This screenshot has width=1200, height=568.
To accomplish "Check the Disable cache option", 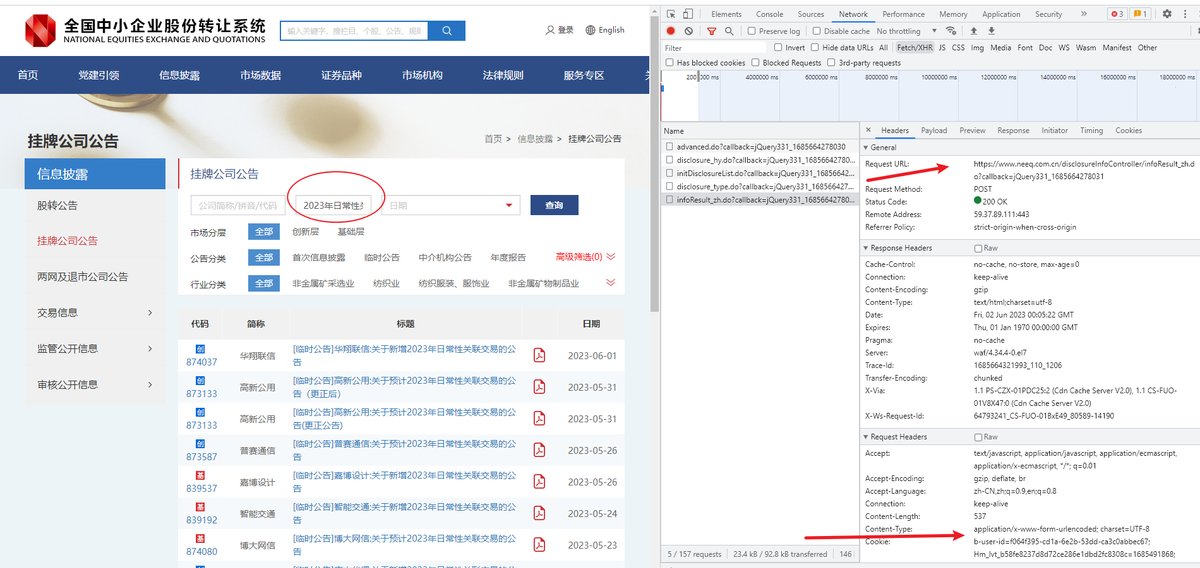I will (818, 31).
